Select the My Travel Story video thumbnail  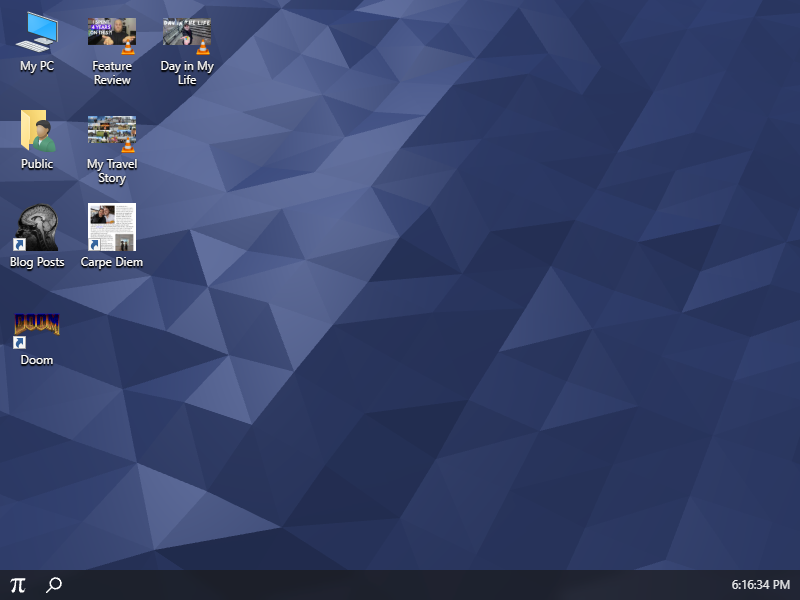112,131
